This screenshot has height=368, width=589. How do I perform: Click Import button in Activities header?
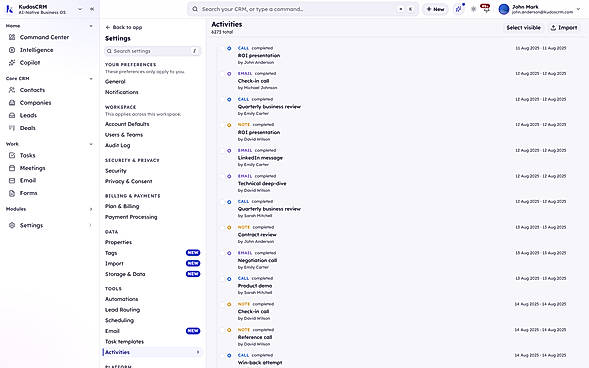point(564,28)
